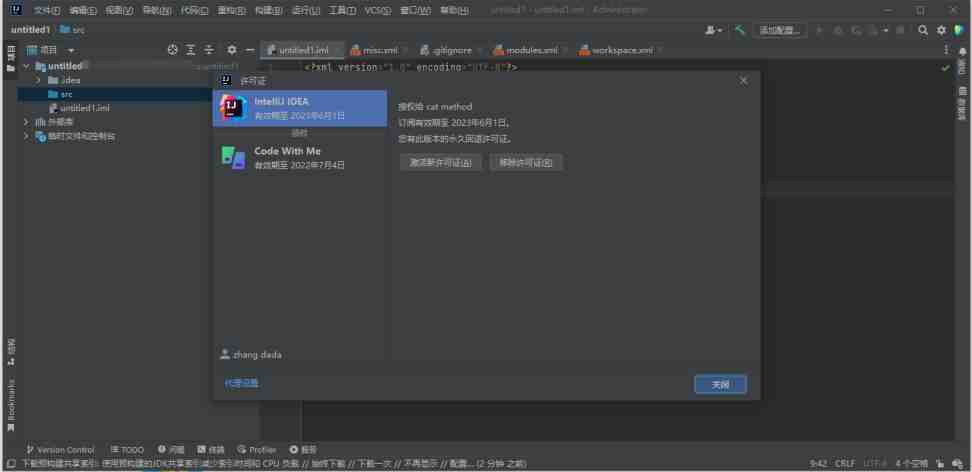Collapse the untitled1 project root node

[26, 66]
